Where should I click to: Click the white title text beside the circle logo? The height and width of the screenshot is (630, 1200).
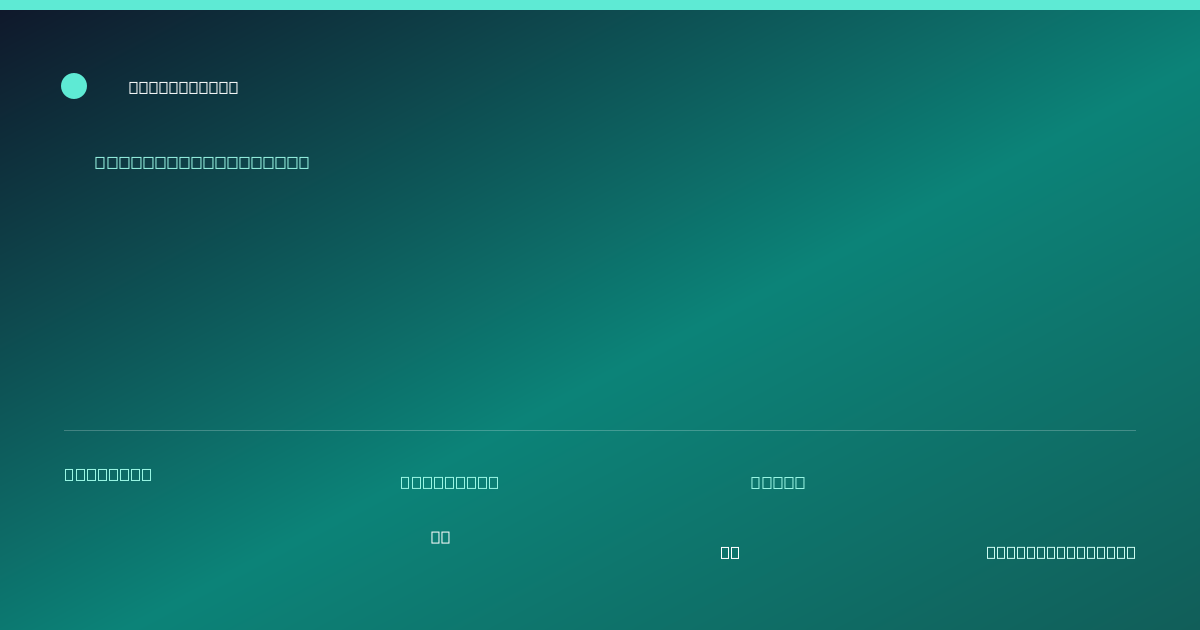coord(183,87)
